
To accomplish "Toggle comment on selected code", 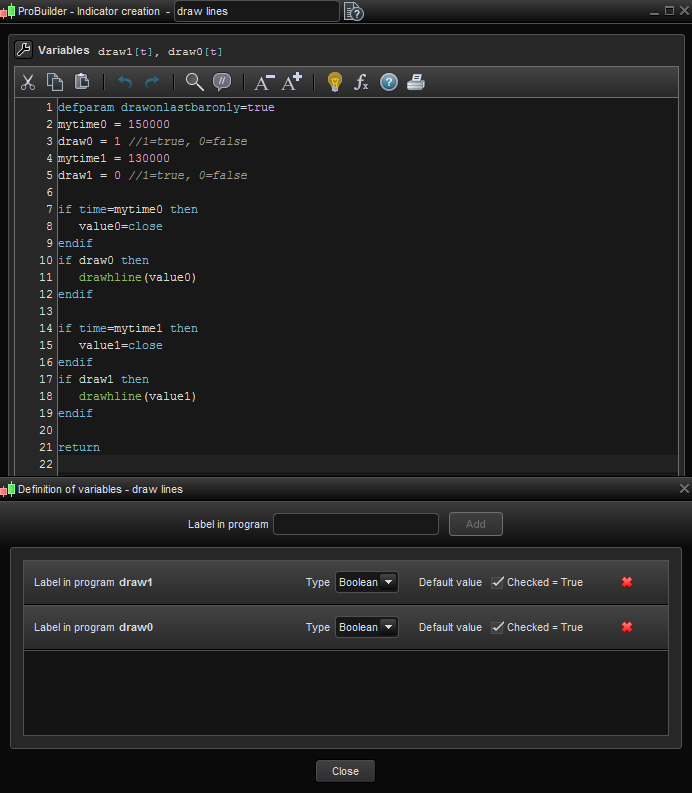I will pos(222,82).
